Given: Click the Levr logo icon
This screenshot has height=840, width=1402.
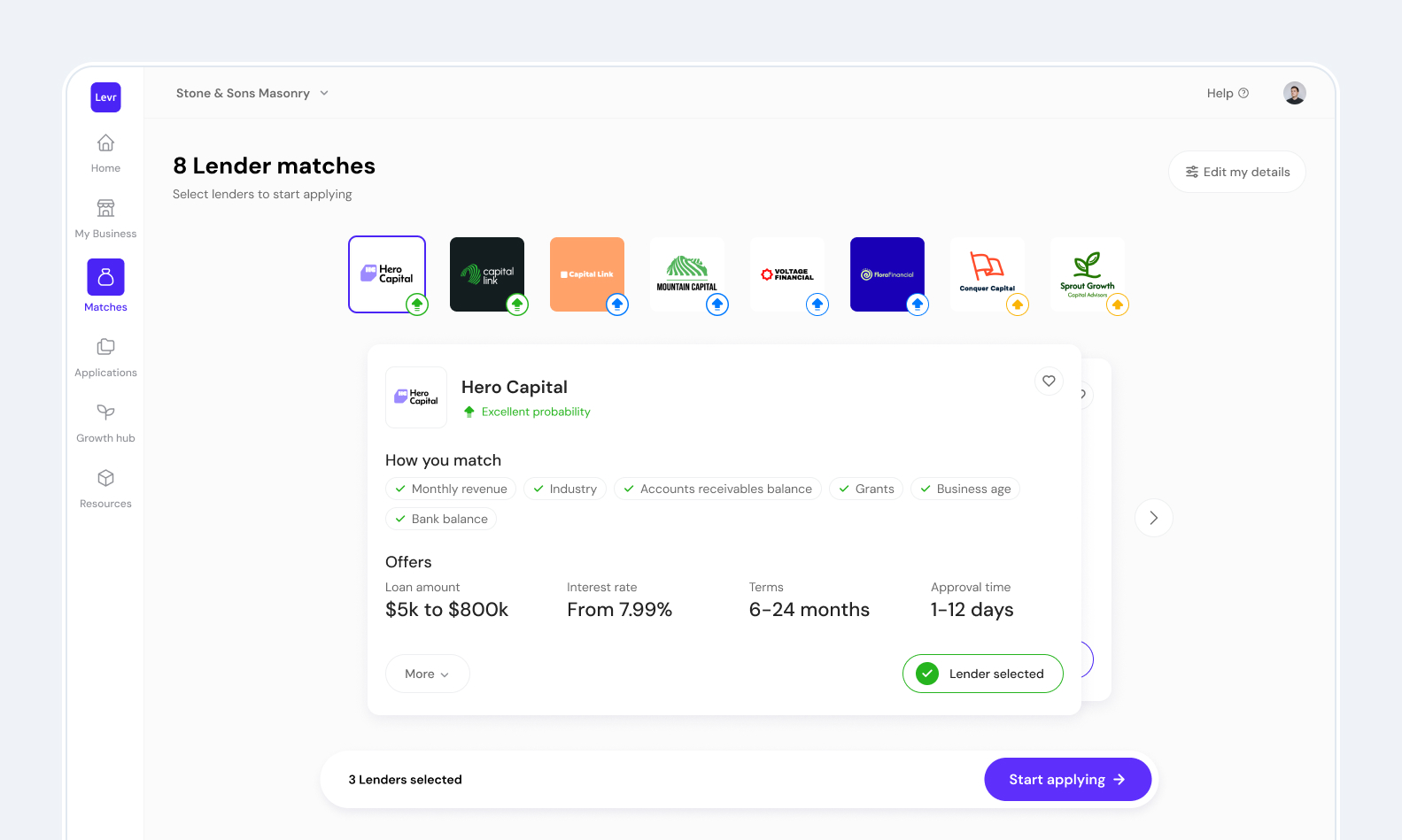Looking at the screenshot, I should click(x=105, y=97).
